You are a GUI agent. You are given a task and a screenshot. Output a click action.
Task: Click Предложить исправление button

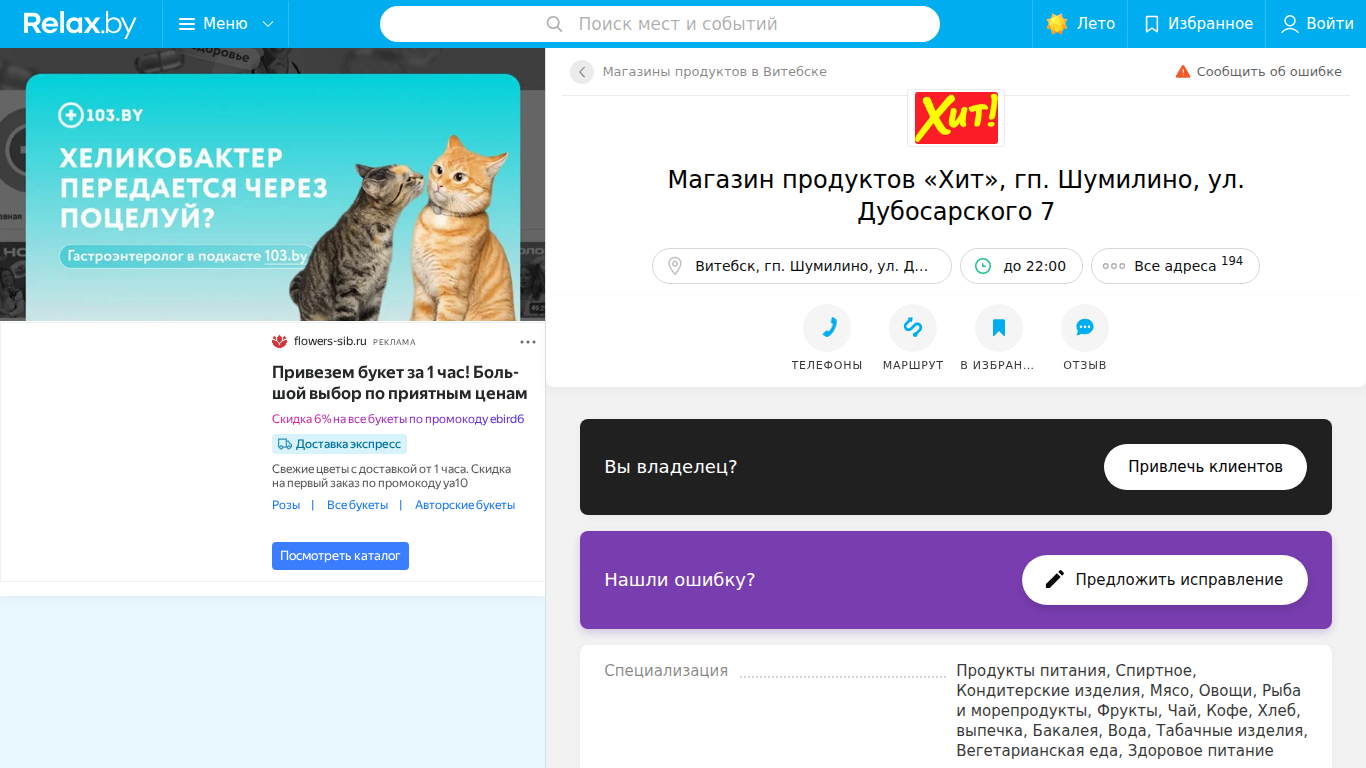click(x=1165, y=580)
